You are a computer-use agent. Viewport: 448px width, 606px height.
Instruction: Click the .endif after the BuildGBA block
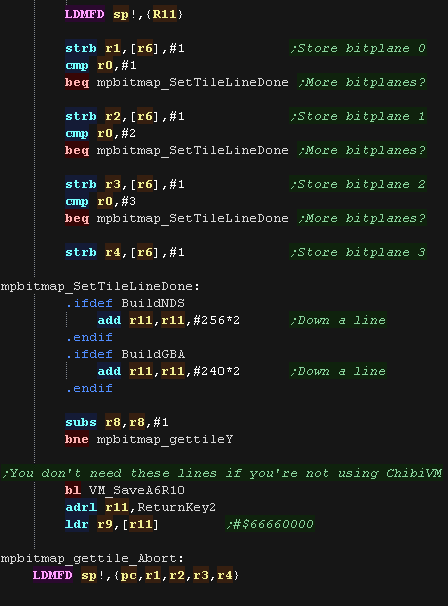(89, 388)
